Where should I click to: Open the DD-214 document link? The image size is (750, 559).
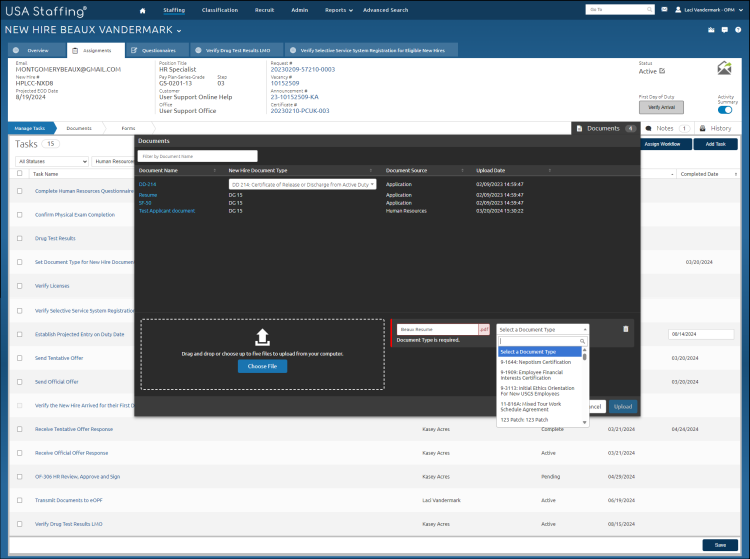click(147, 184)
